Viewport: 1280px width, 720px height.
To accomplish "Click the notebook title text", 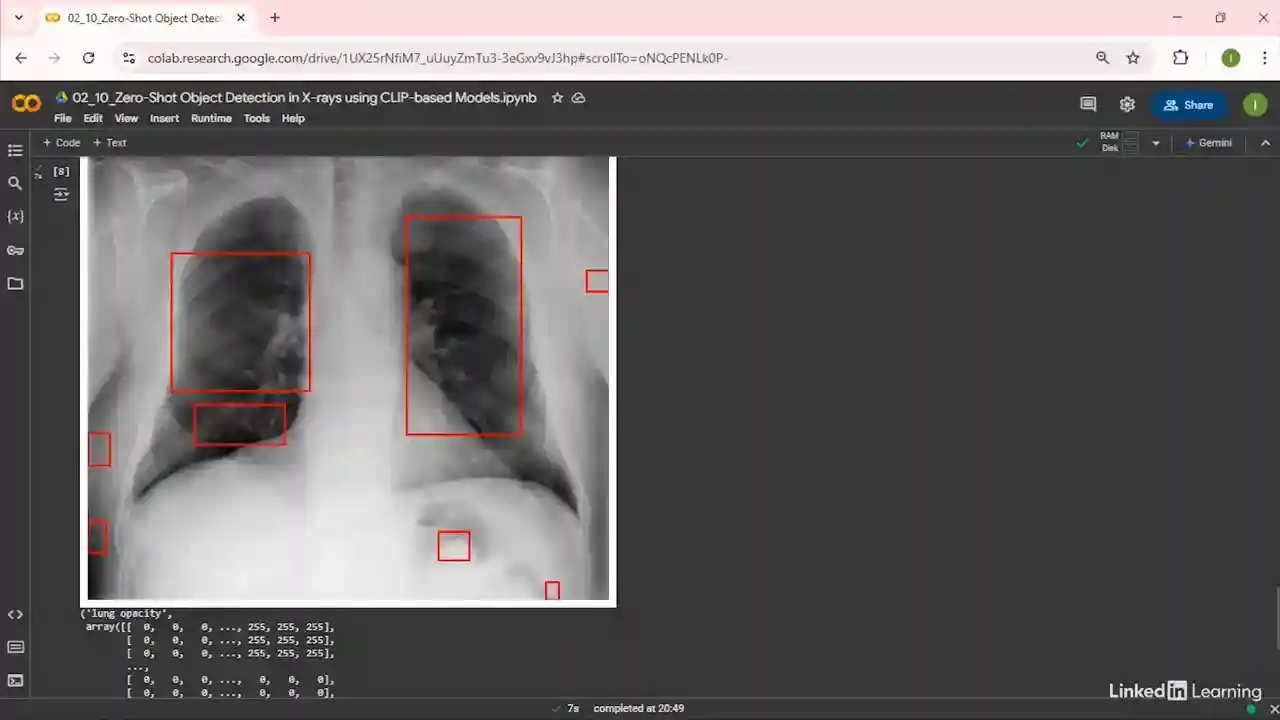I will point(304,98).
